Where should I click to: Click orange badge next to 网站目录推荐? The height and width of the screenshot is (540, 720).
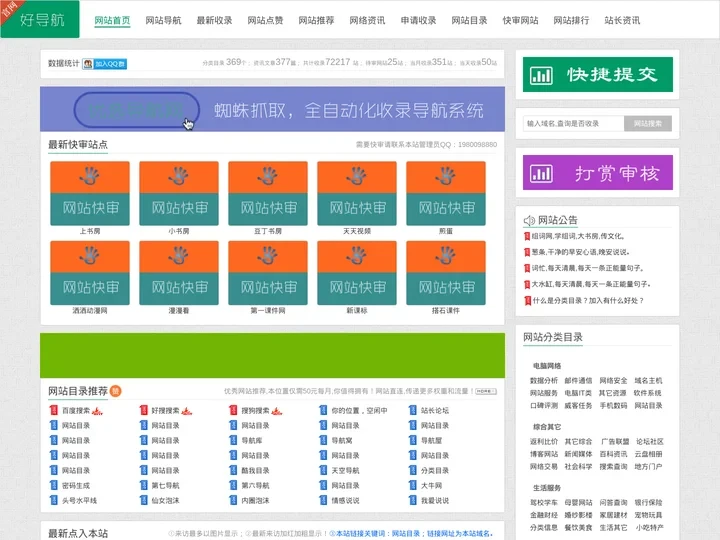point(116,391)
